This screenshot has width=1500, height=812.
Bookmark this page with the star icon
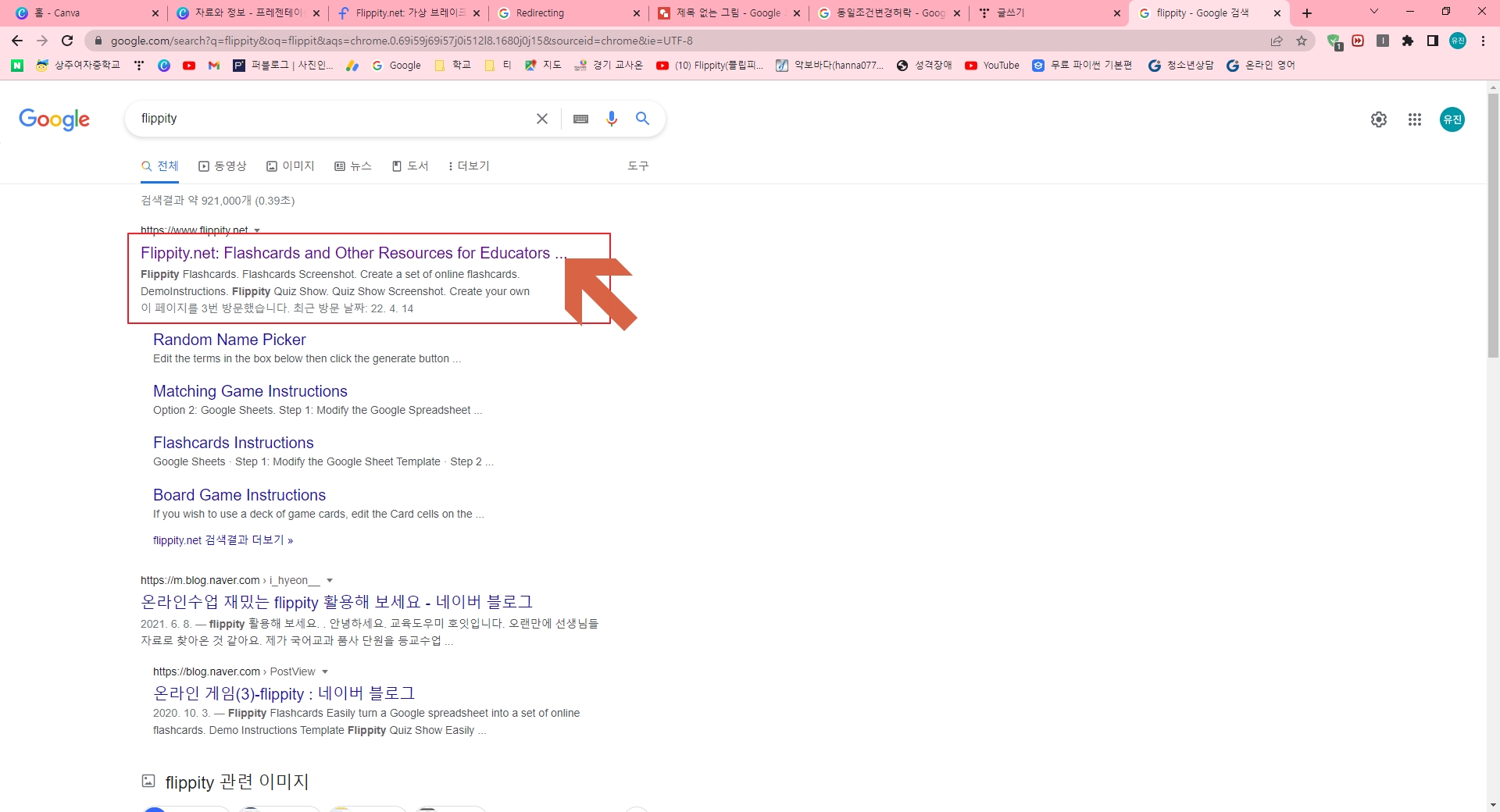pyautogui.click(x=1302, y=41)
